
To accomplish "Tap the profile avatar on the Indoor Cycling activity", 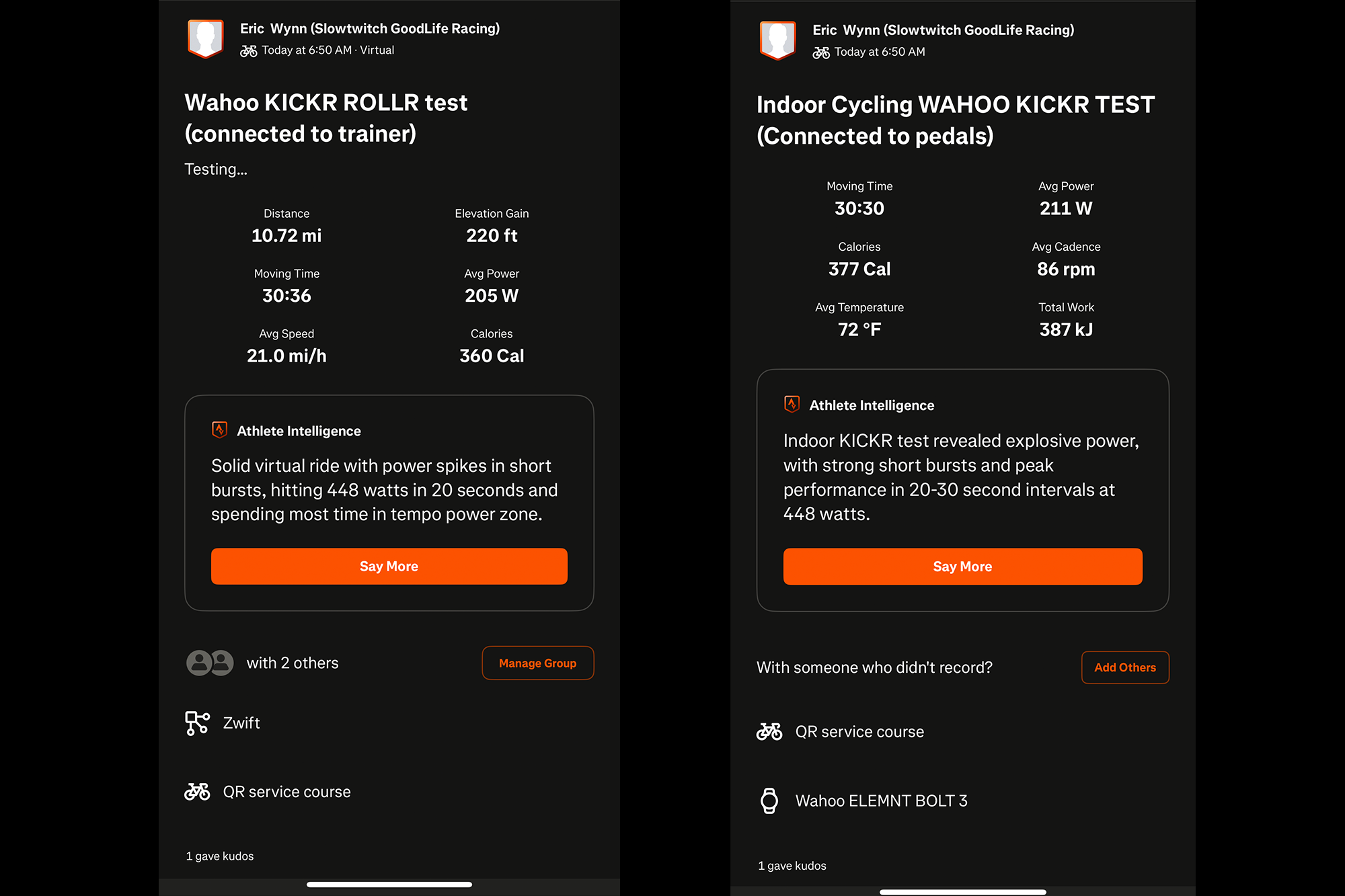I will (777, 40).
